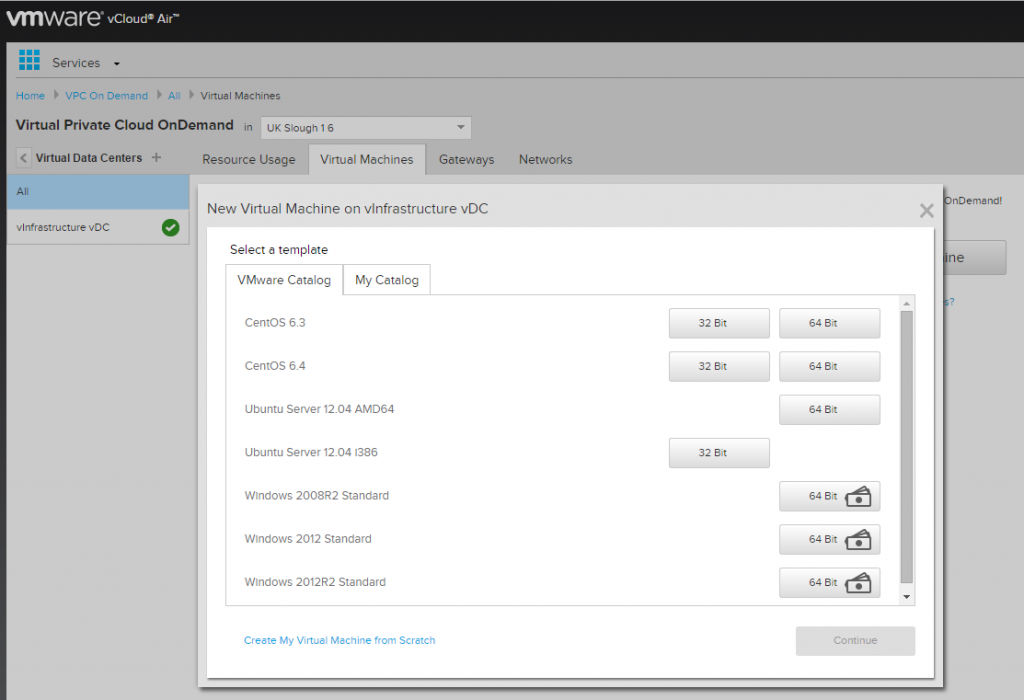Choose Ubuntu Server 12.04 i386 32 Bit
Image resolution: width=1024 pixels, height=700 pixels.
click(719, 453)
